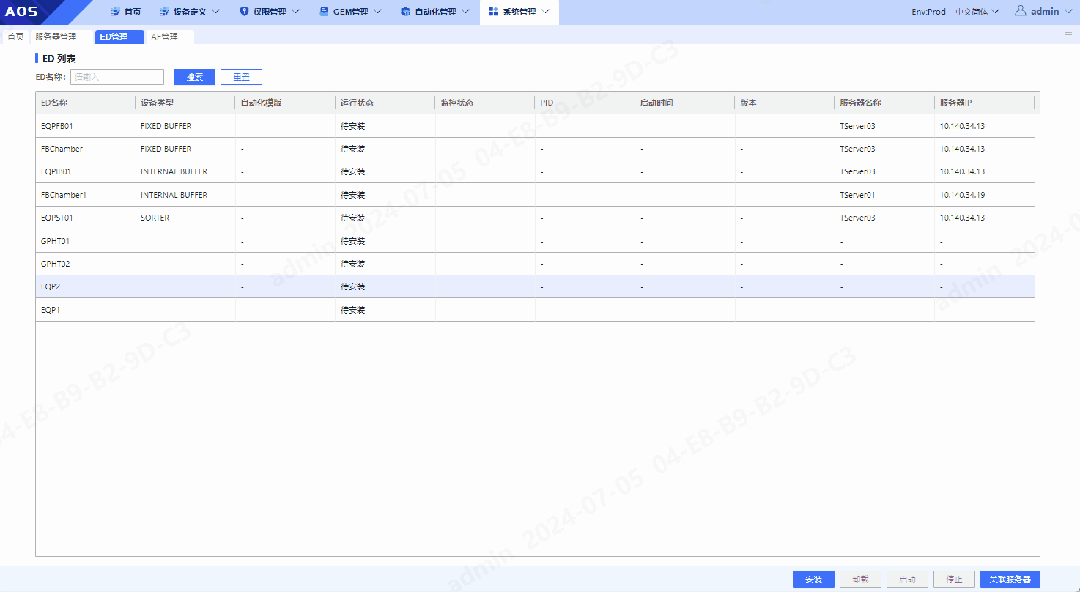Open the admin account dropdown arrow
The height and width of the screenshot is (592, 1080).
click(x=1068, y=12)
